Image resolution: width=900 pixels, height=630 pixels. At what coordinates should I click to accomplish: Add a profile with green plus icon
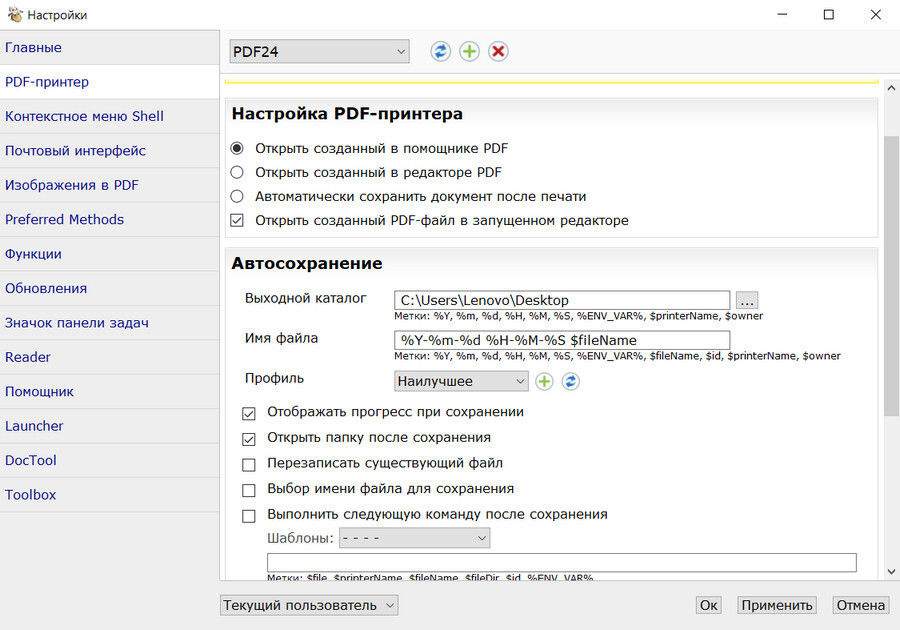click(544, 382)
